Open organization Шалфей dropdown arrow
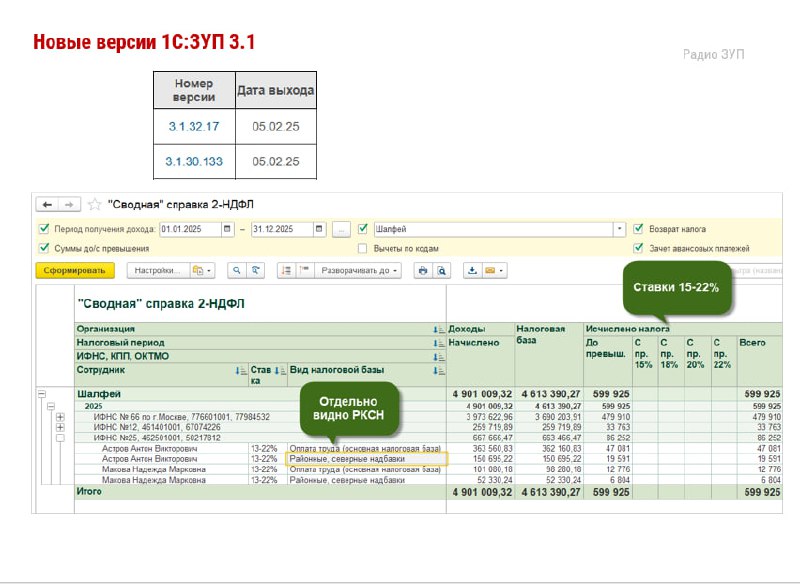Image resolution: width=800 pixels, height=584 pixels. tap(619, 229)
